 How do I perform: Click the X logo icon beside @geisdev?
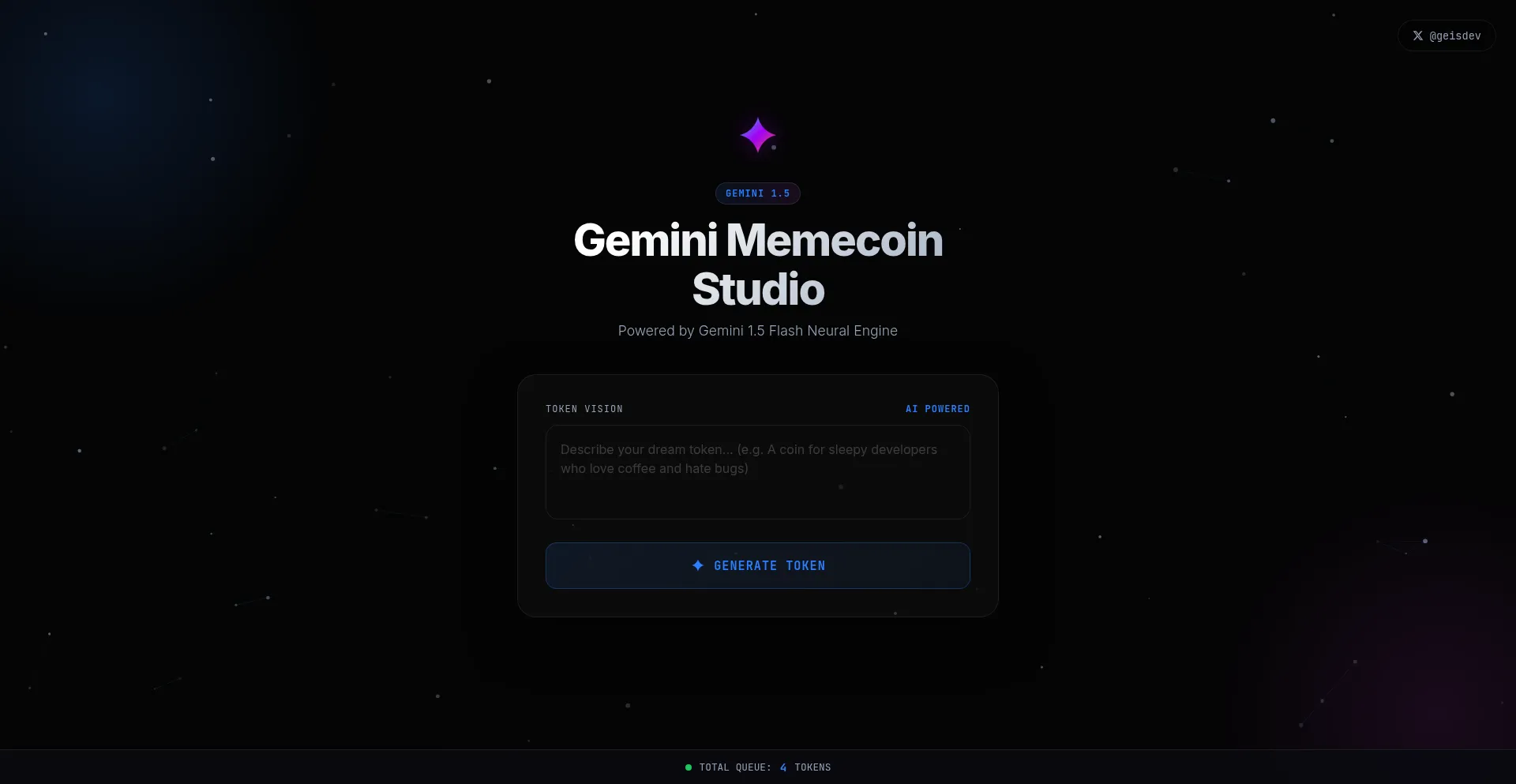click(1418, 36)
